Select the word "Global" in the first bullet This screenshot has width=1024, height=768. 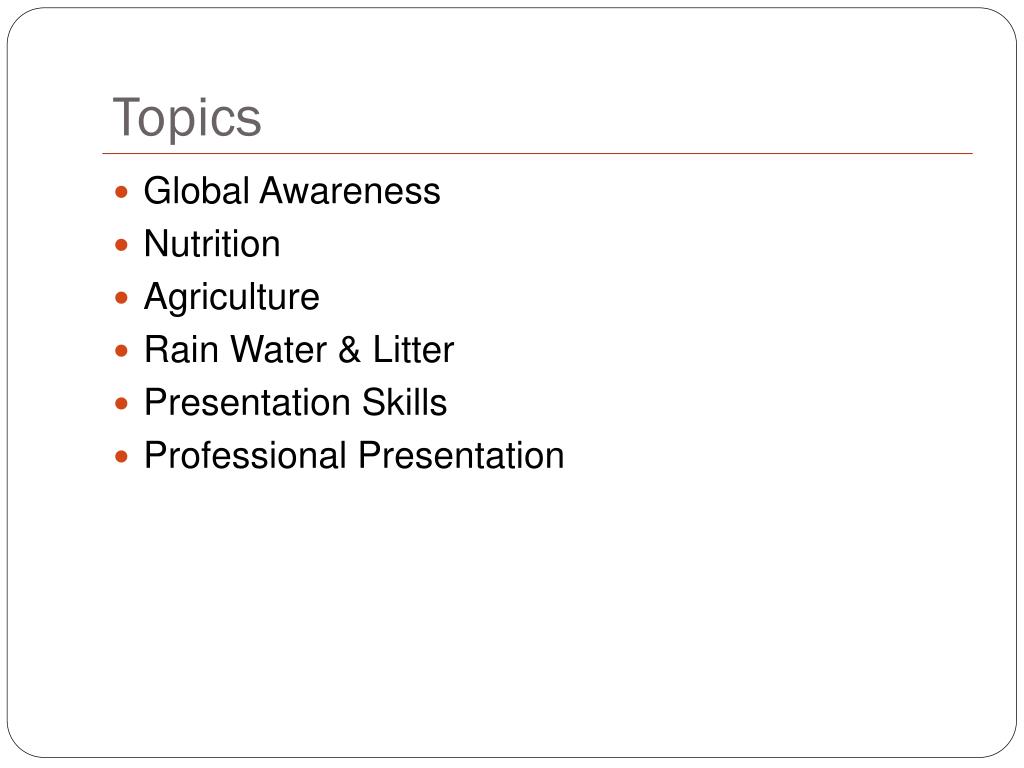click(197, 191)
